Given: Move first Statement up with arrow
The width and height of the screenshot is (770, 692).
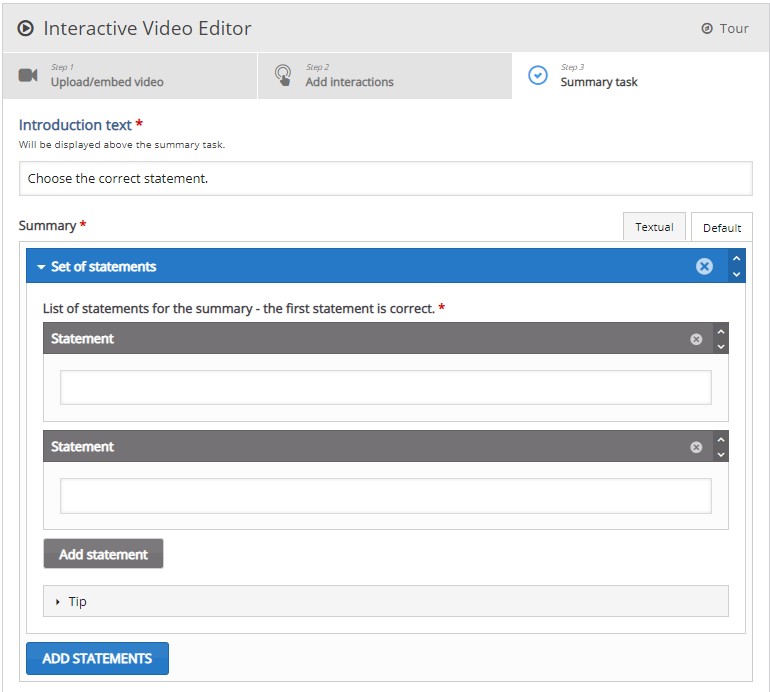Looking at the screenshot, I should click(721, 331).
